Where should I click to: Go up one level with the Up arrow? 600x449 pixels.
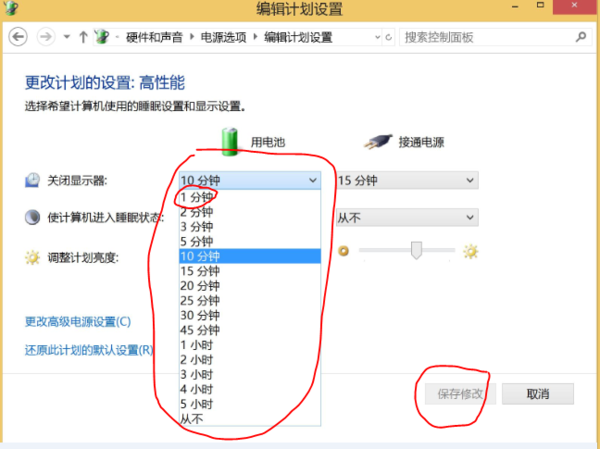83,37
